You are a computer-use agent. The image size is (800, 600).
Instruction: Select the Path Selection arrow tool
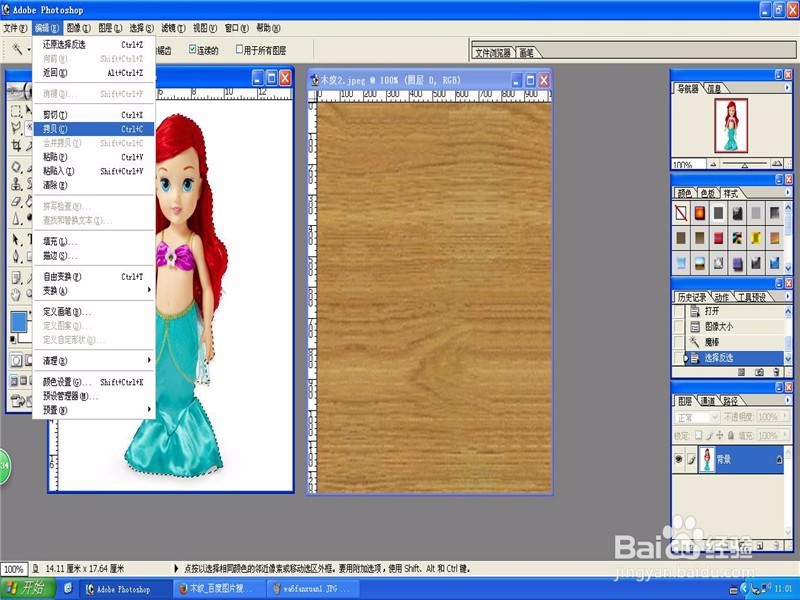tap(16, 239)
